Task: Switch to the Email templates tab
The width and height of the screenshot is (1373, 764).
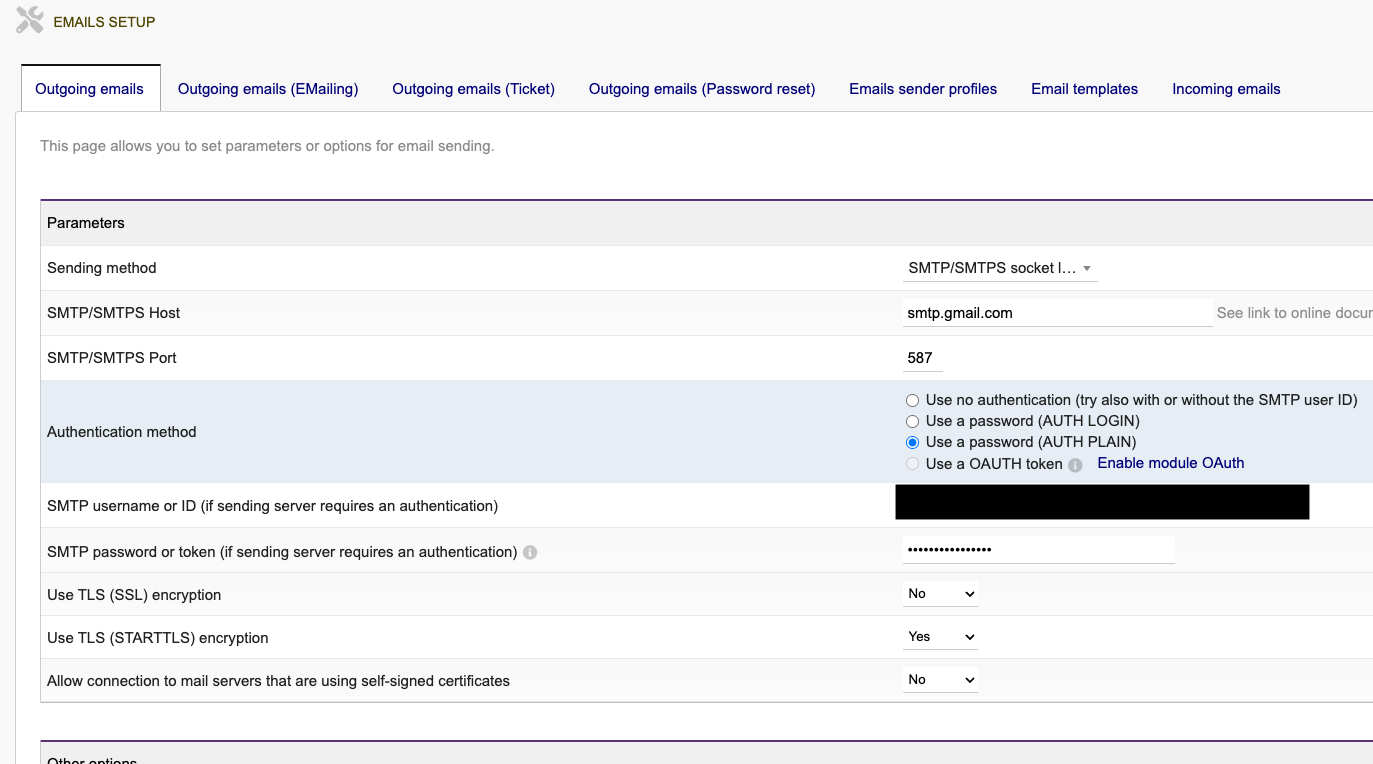Action: [1084, 89]
